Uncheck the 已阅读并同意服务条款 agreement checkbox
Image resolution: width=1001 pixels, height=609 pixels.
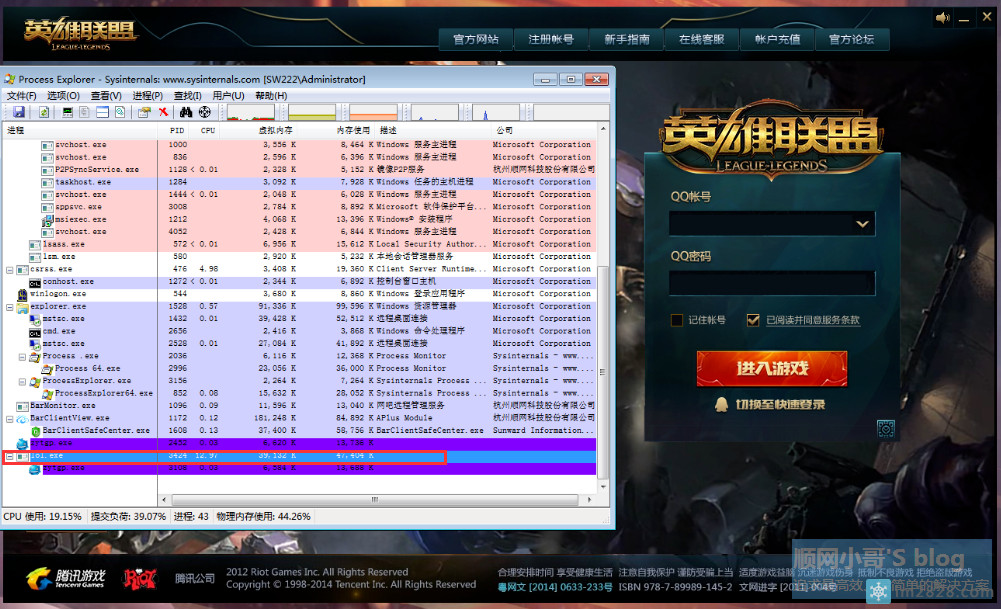[753, 320]
